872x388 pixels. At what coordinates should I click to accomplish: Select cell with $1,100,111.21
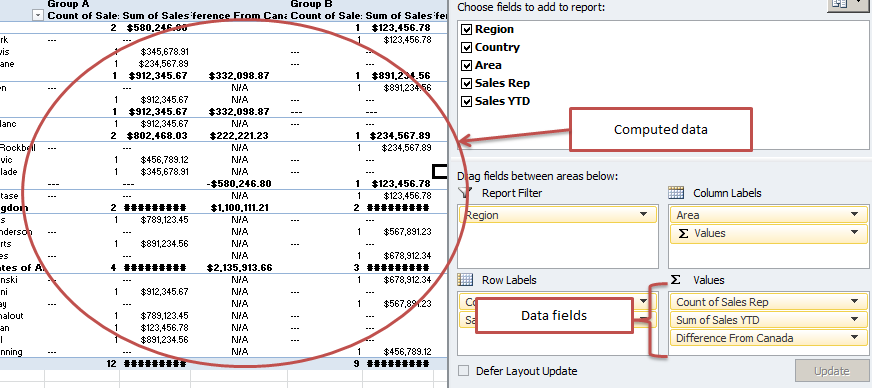coord(239,208)
